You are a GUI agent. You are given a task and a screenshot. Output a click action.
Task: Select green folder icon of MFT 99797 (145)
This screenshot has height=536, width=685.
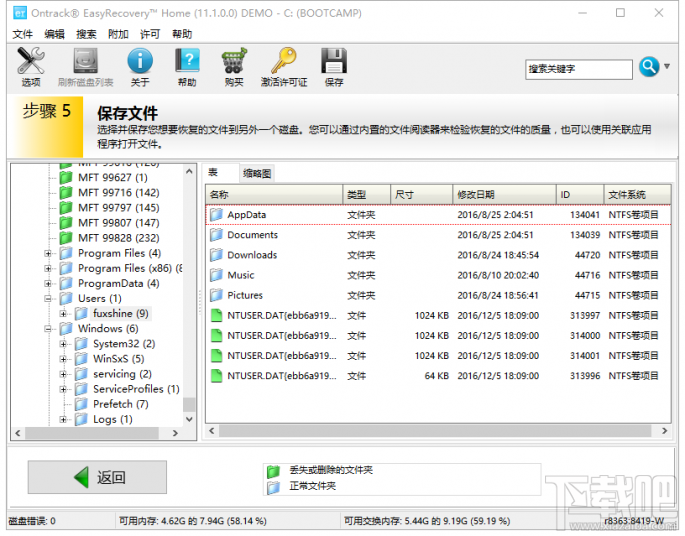[66, 207]
